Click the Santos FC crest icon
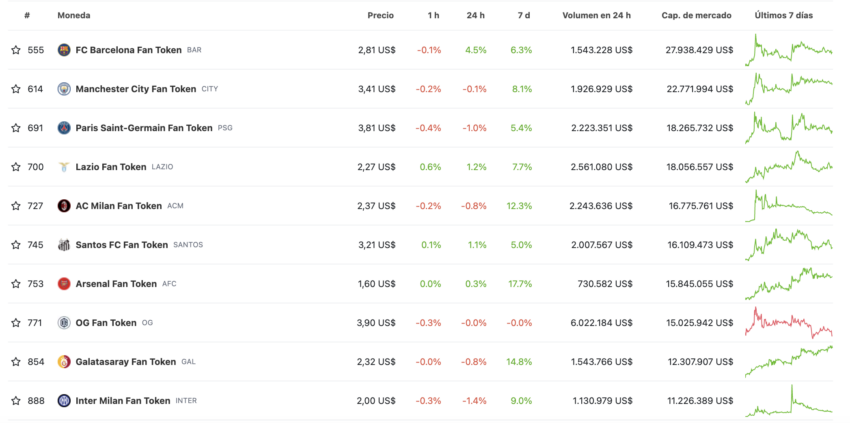The height and width of the screenshot is (423, 850). [x=64, y=245]
